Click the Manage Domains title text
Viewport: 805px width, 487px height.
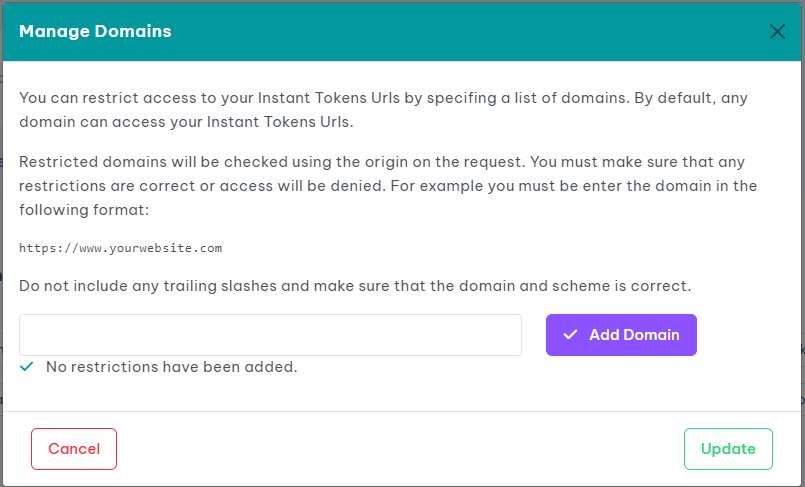[x=95, y=31]
